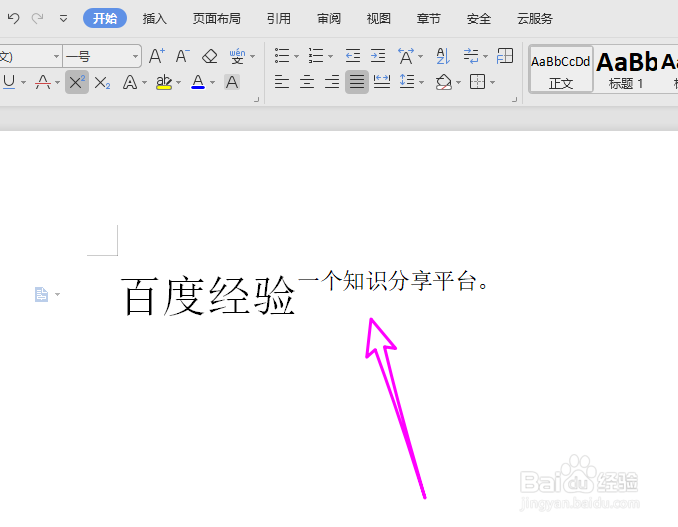Center align the text

click(x=307, y=82)
